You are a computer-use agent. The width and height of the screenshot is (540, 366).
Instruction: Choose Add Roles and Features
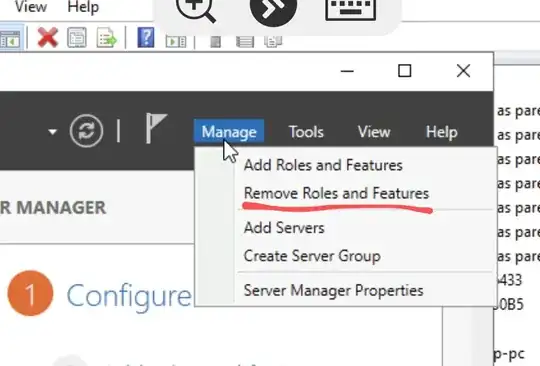tap(323, 165)
